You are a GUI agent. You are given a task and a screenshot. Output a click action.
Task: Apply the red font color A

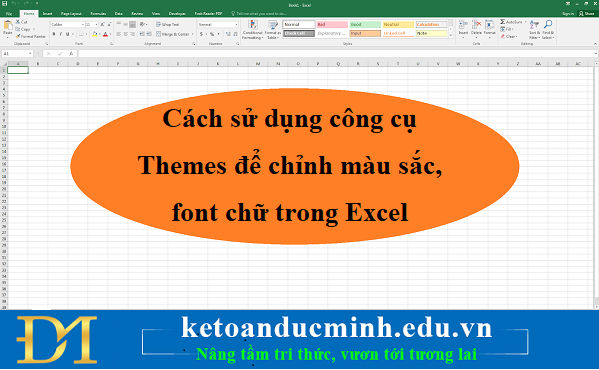click(105, 34)
